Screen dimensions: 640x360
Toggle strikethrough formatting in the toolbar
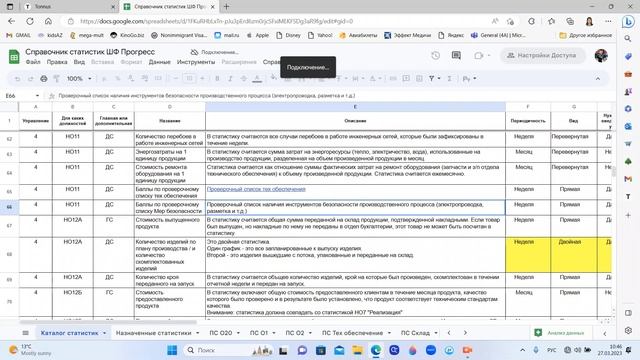(x=244, y=78)
